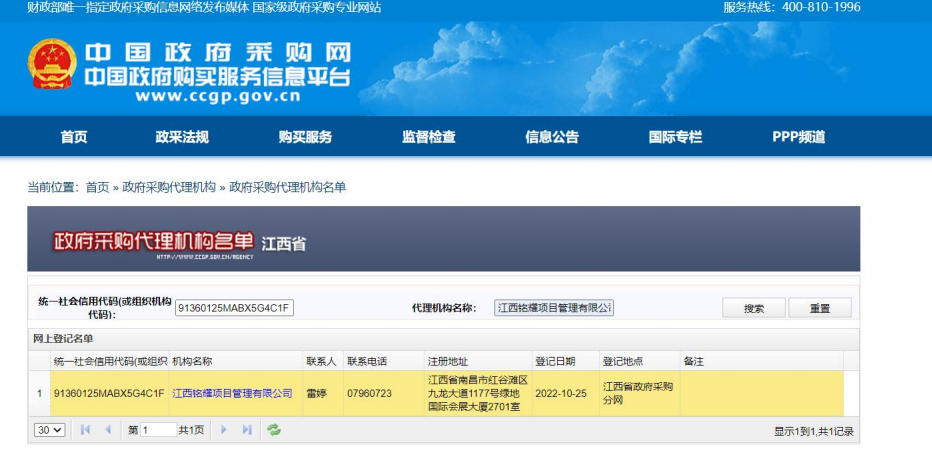Click 联系电话 column header

click(384, 361)
